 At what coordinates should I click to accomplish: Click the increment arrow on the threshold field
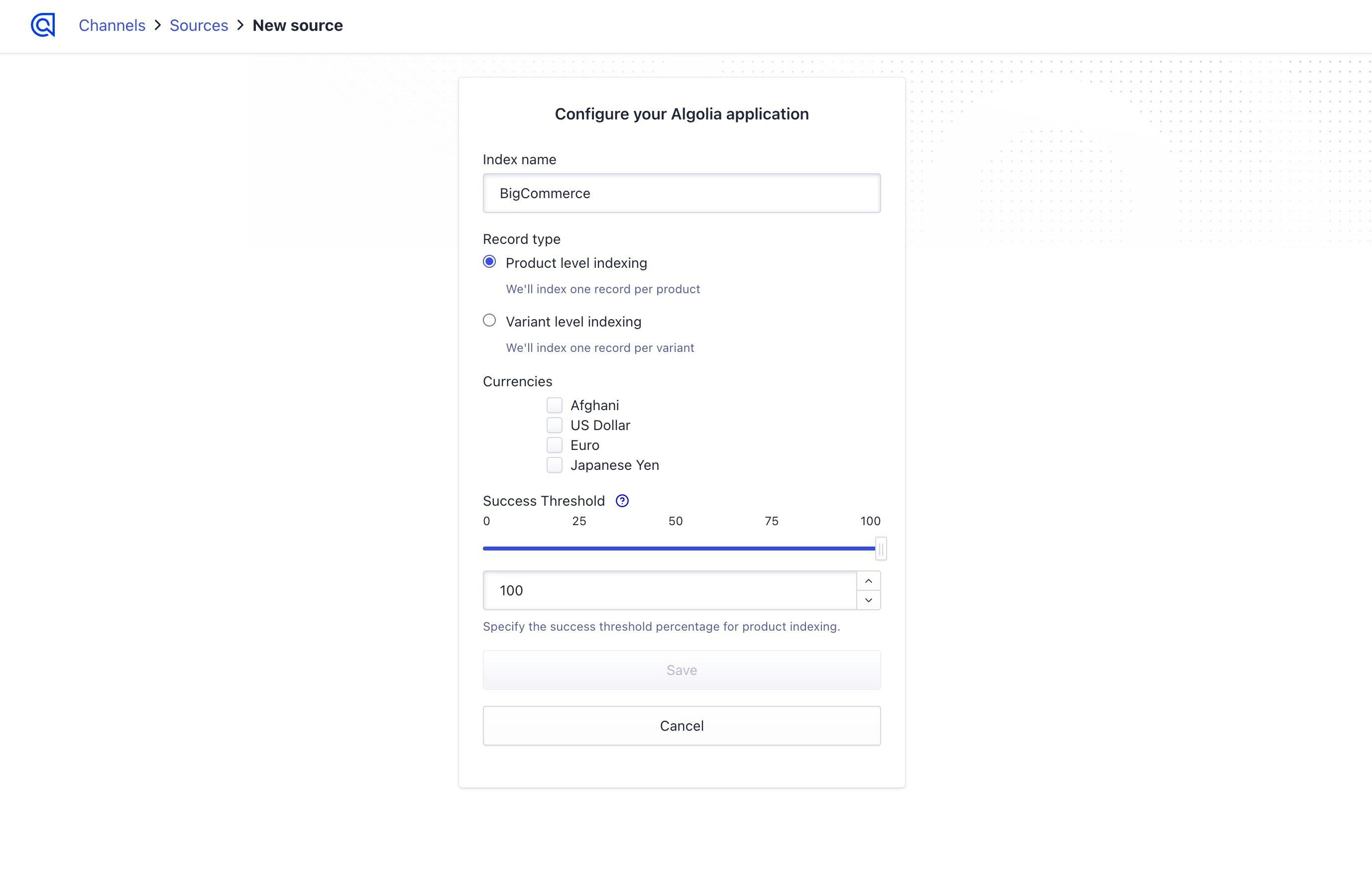tap(868, 581)
